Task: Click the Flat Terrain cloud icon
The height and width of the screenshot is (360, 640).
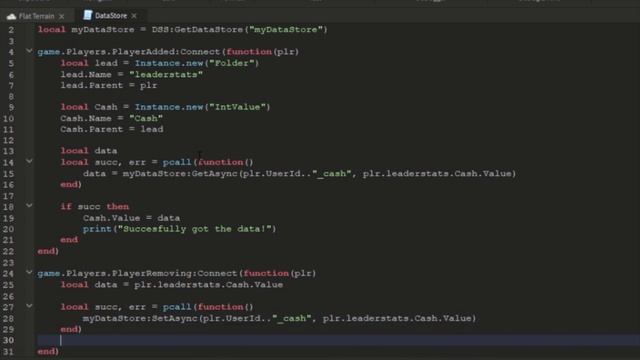Action: (x=11, y=16)
